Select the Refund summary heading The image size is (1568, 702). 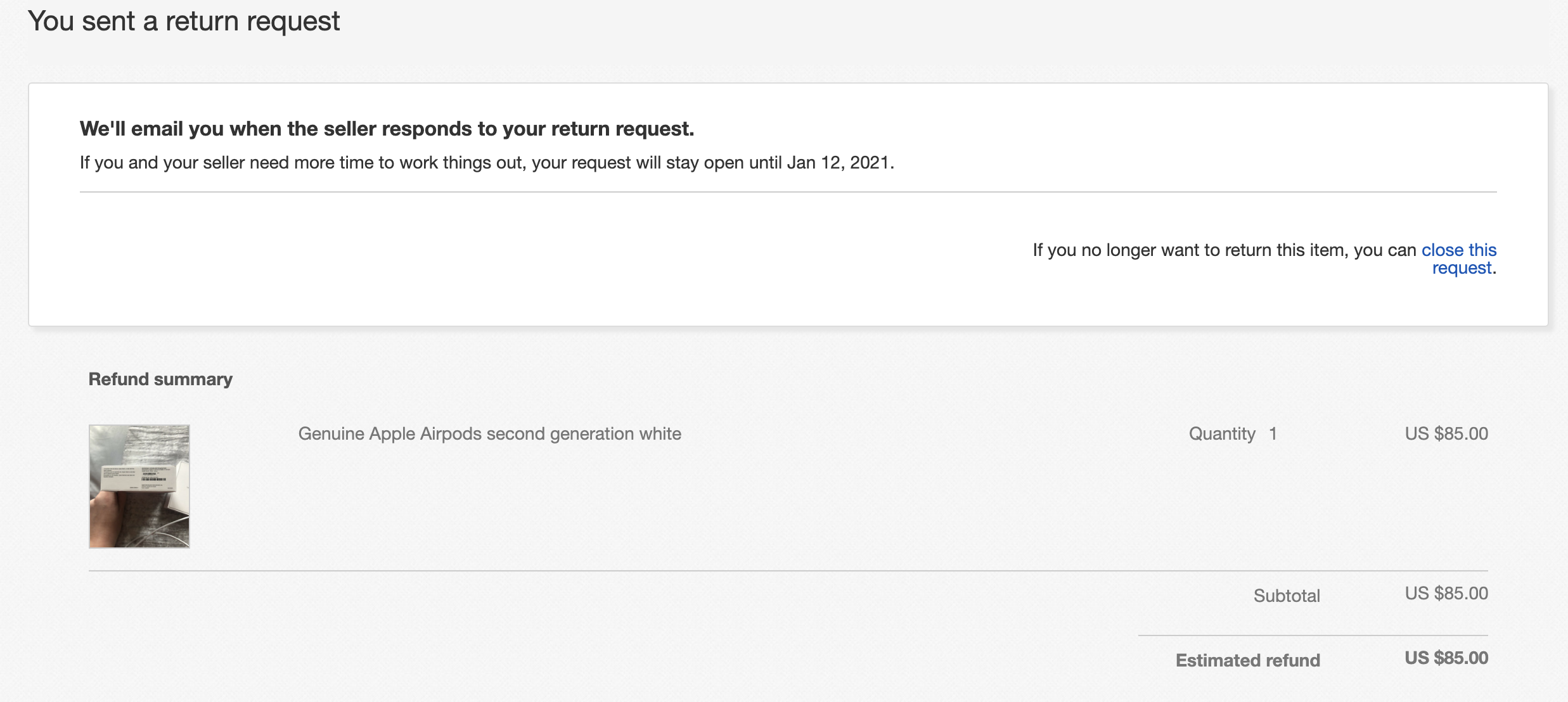pos(161,379)
